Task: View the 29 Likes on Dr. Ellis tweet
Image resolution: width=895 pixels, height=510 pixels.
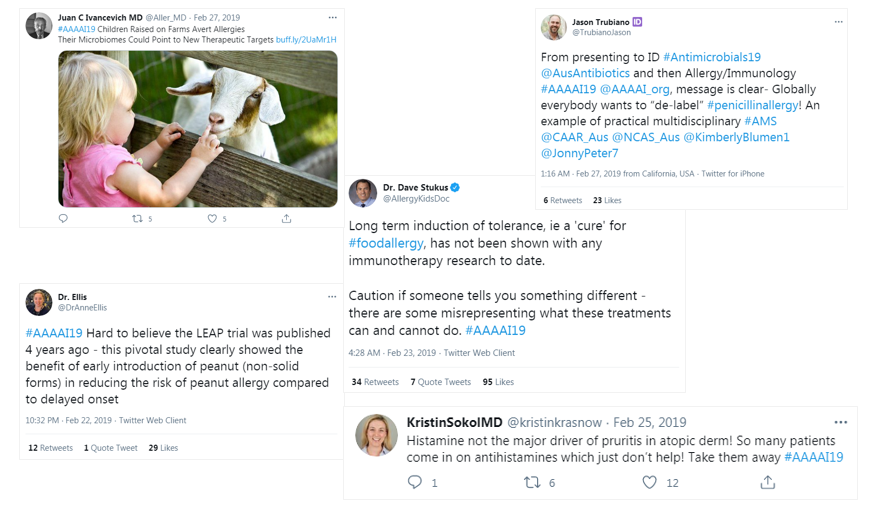Action: (163, 448)
